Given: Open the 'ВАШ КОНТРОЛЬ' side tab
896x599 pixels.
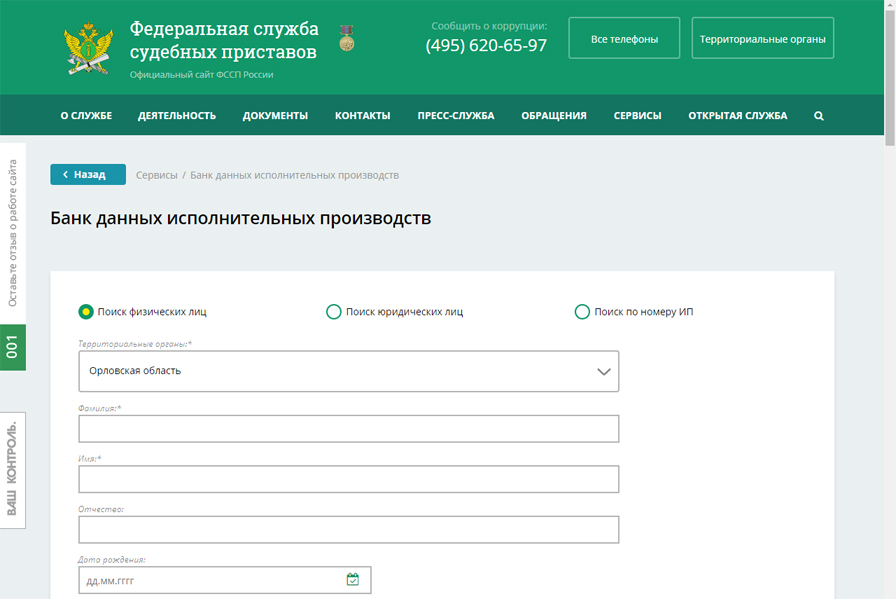Looking at the screenshot, I should click(13, 470).
